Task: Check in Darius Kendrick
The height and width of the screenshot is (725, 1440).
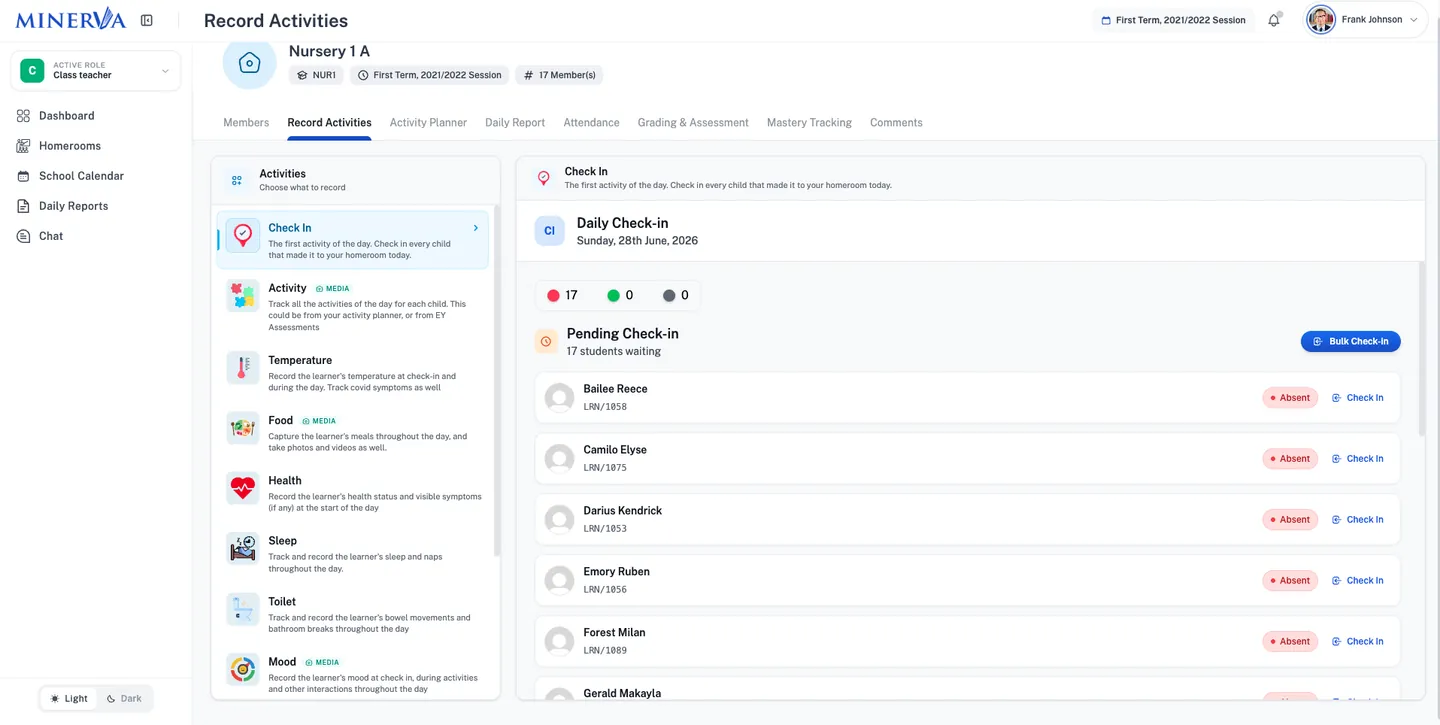Action: 1357,519
